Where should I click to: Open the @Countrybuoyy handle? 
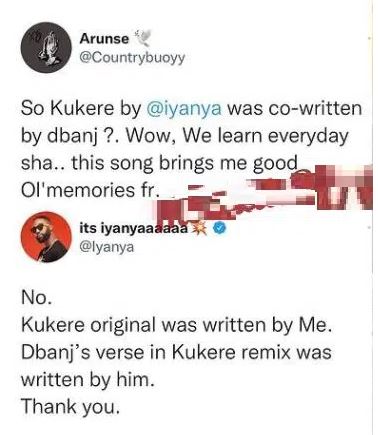pos(132,58)
